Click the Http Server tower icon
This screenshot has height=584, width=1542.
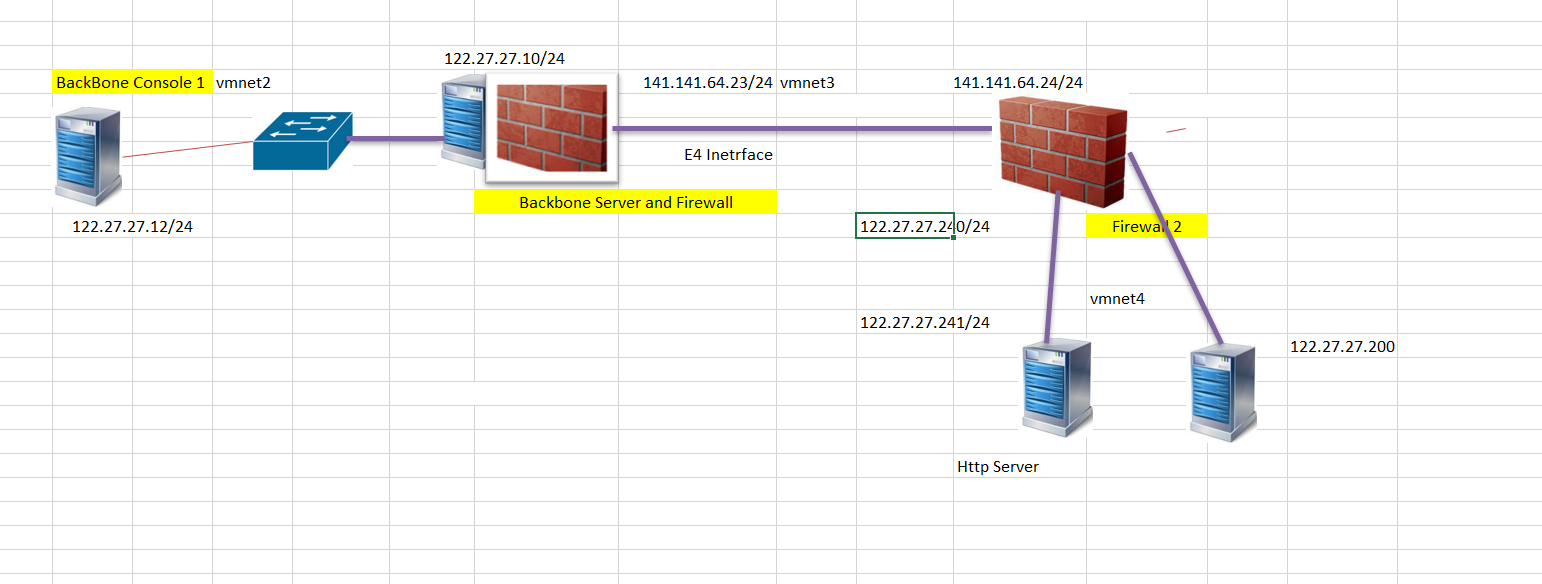(x=1053, y=390)
